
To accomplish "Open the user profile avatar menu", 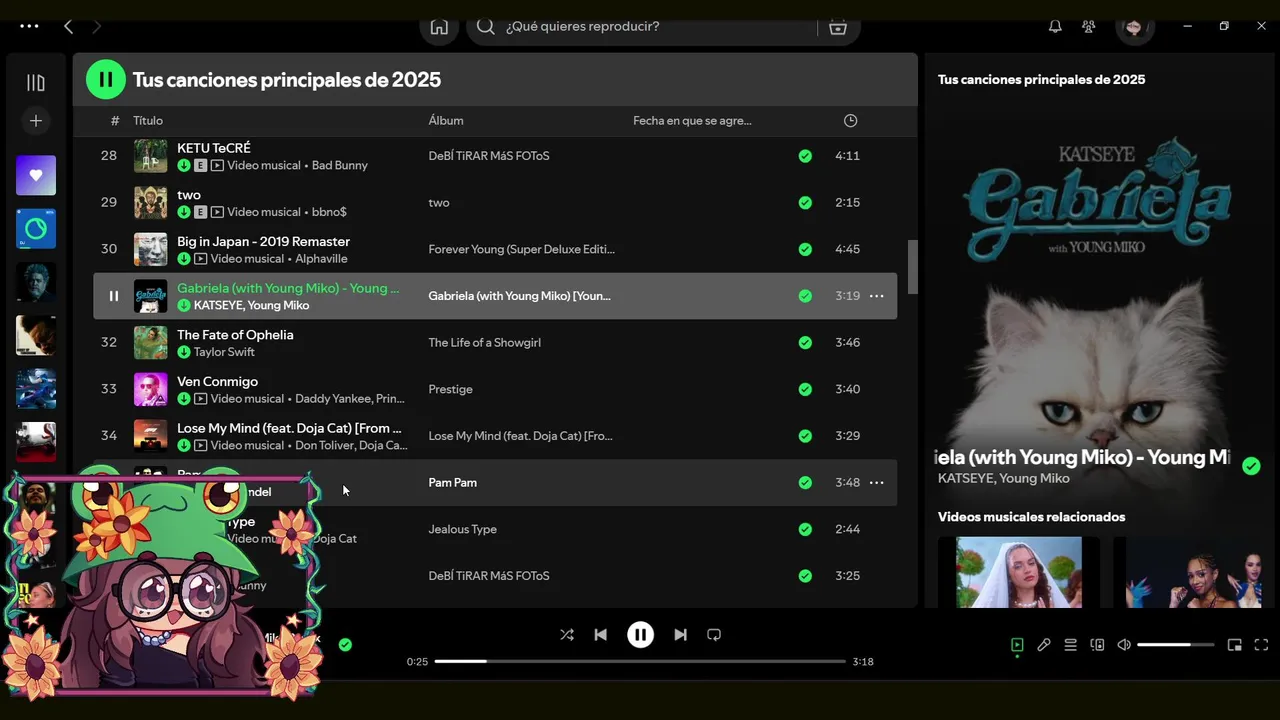I will [1134, 27].
